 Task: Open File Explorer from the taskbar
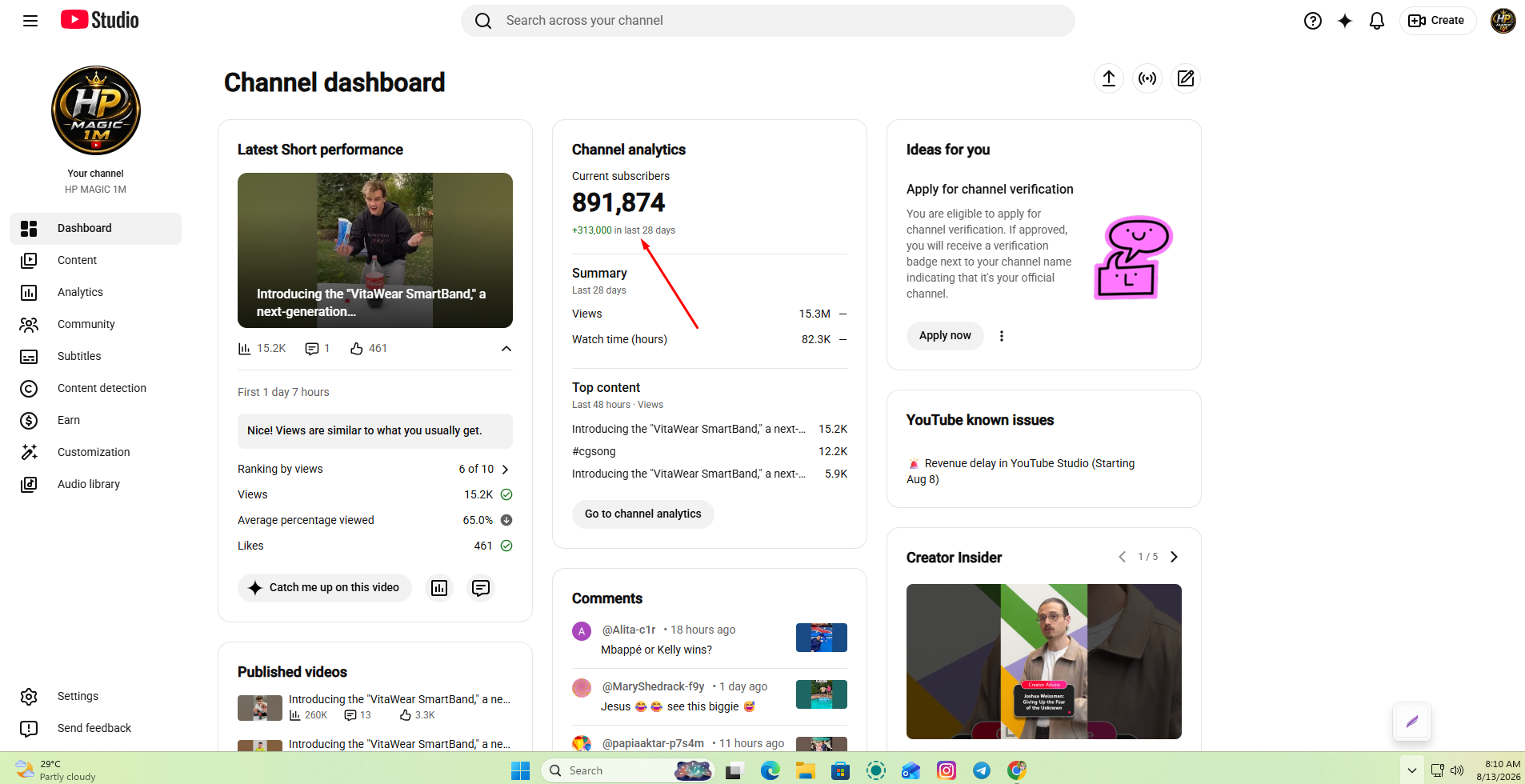point(805,770)
